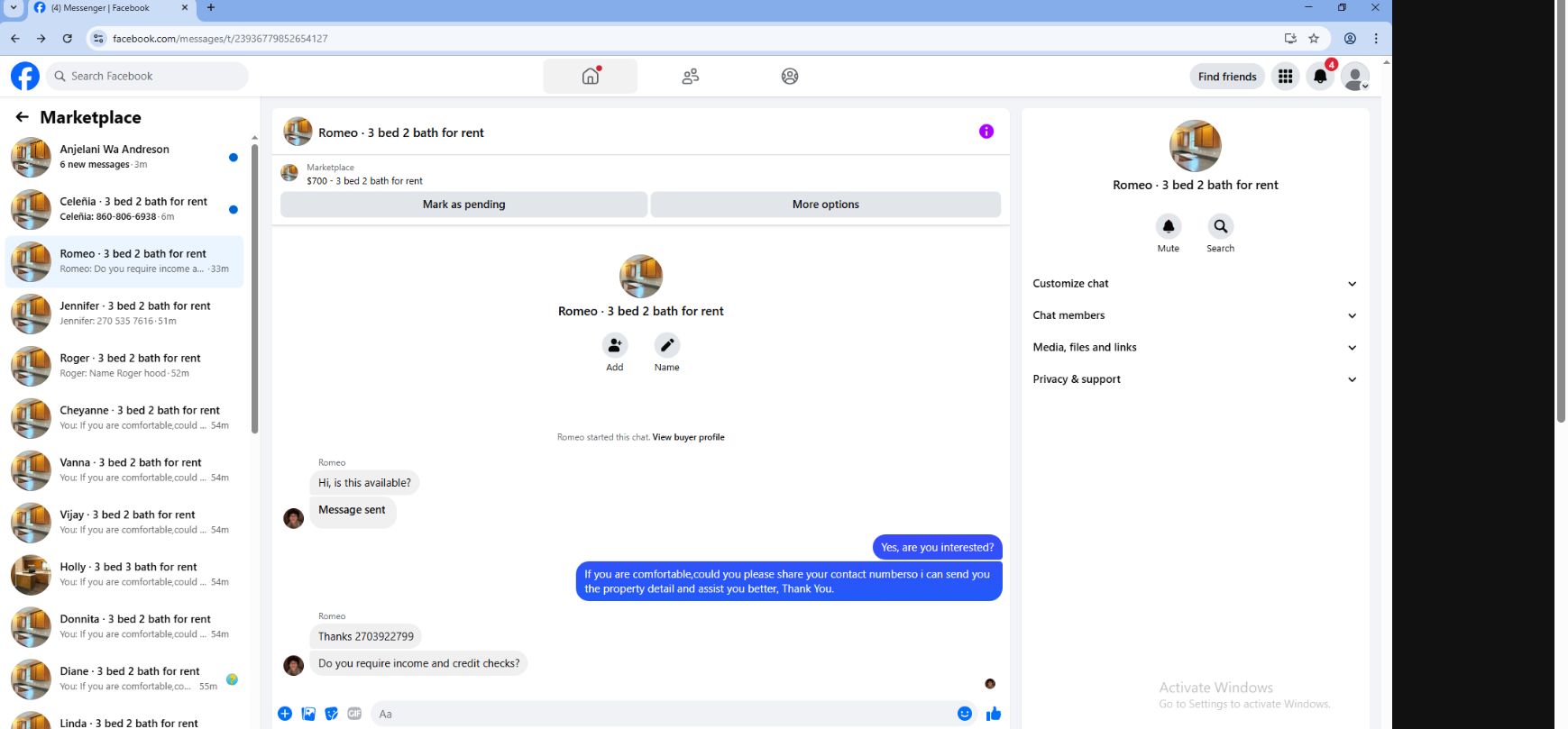Click Mark as pending button
The width and height of the screenshot is (1568, 729).
point(463,205)
